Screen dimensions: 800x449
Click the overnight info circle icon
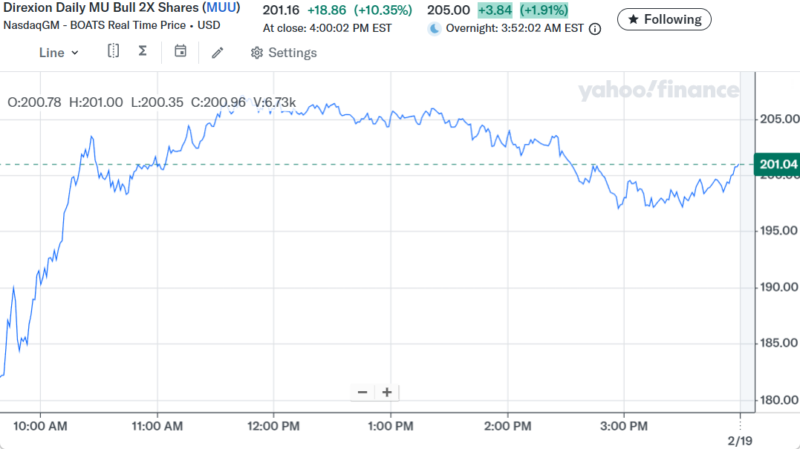(x=595, y=29)
